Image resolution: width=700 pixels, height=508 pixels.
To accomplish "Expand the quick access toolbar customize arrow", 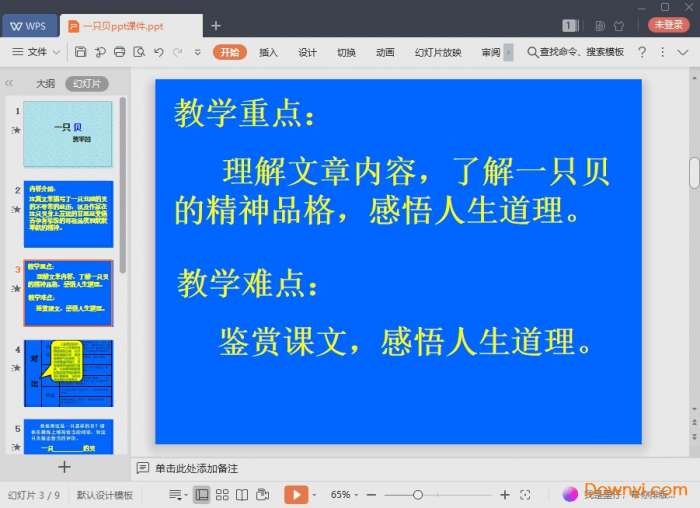I will pyautogui.click(x=197, y=52).
